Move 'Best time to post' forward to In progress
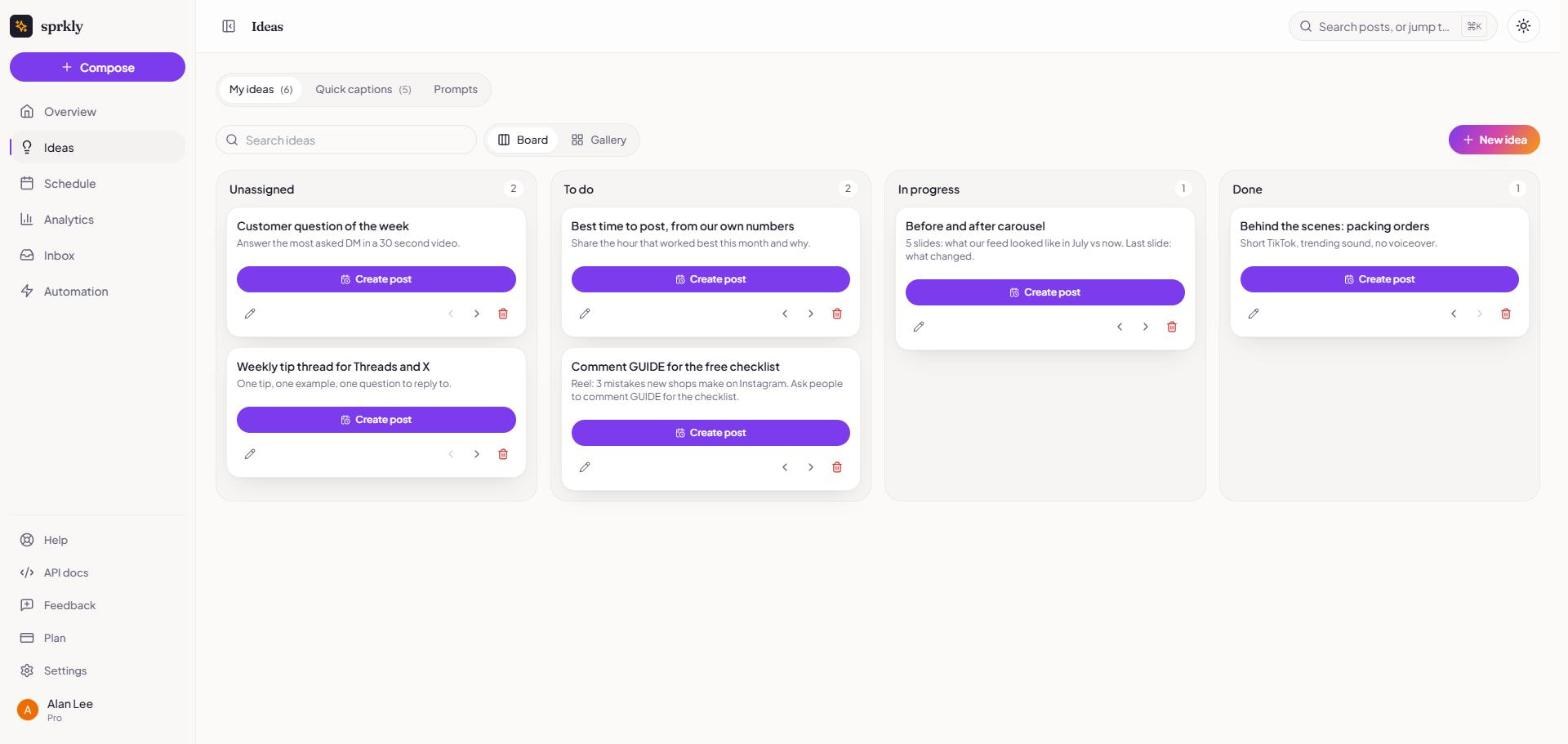The image size is (1568, 744). tap(811, 314)
